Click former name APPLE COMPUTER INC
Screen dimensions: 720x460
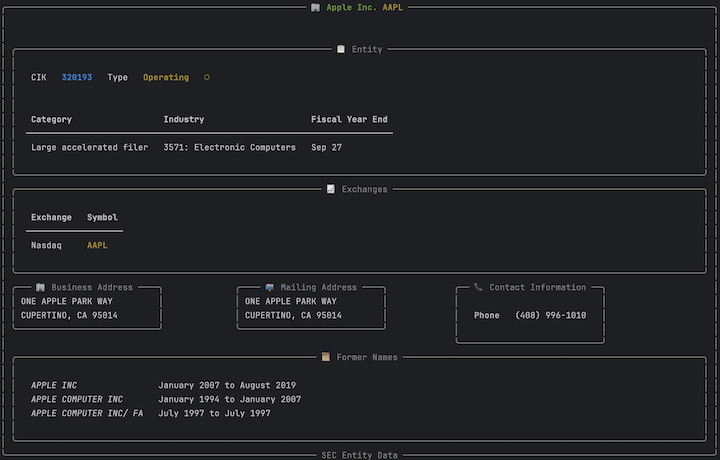tap(77, 399)
